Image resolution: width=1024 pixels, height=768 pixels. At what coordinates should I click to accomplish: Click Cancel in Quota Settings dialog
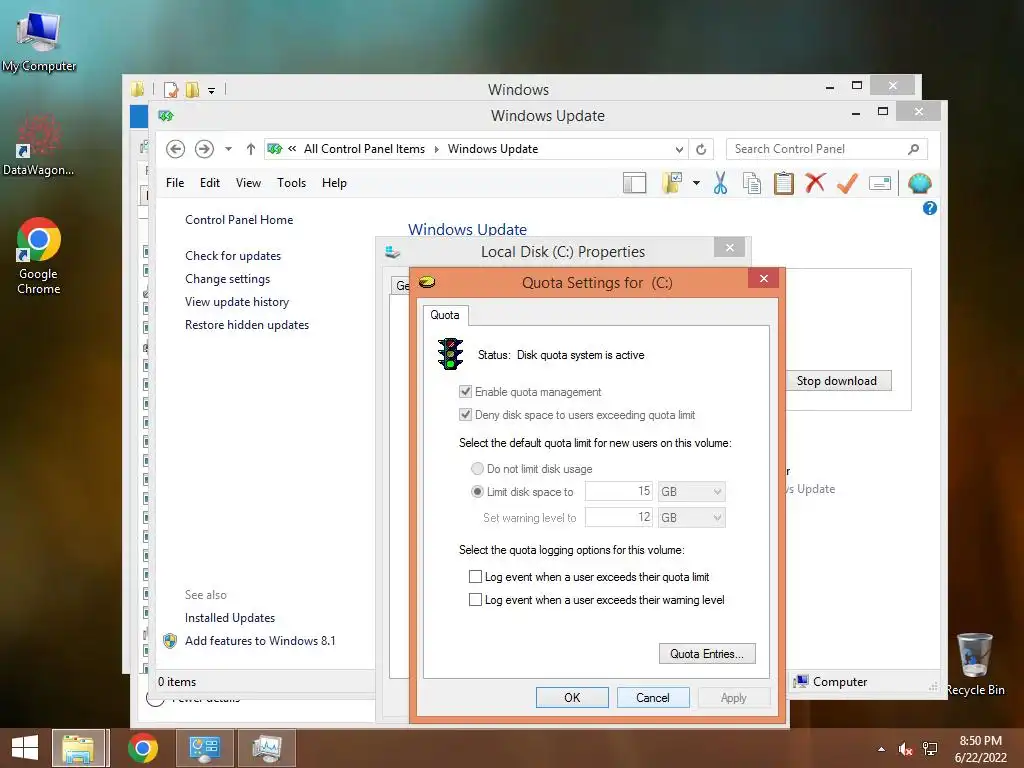(653, 697)
